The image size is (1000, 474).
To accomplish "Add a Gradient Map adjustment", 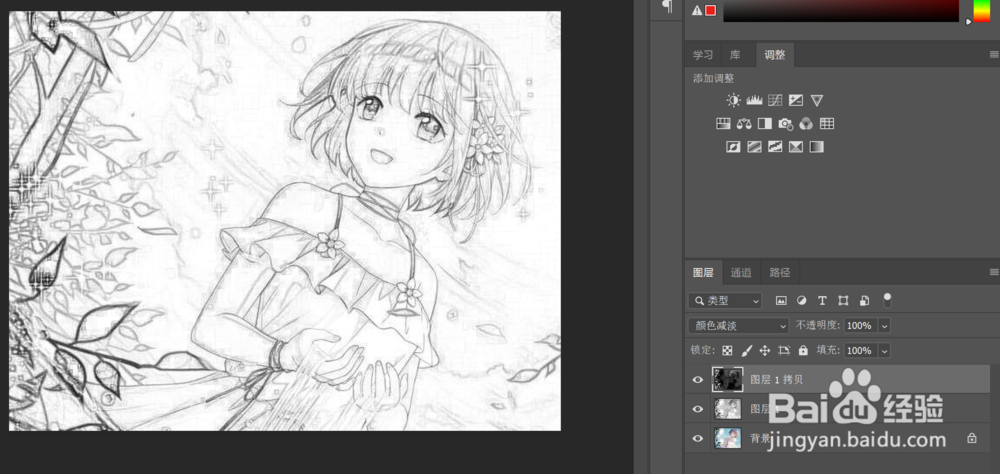I will (x=817, y=147).
